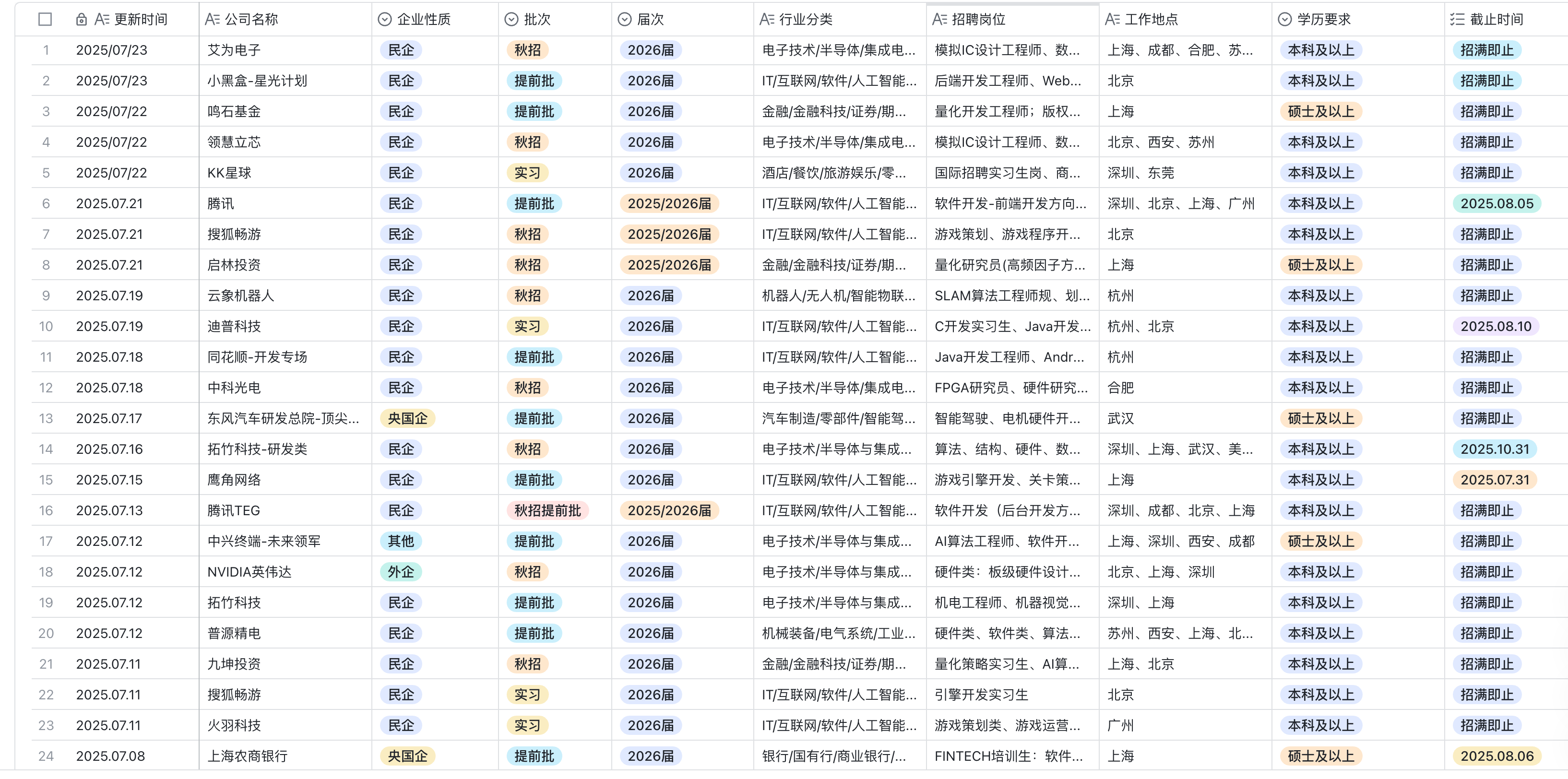Tick the select-all checkbox in header
The image size is (1568, 779).
click(x=45, y=20)
